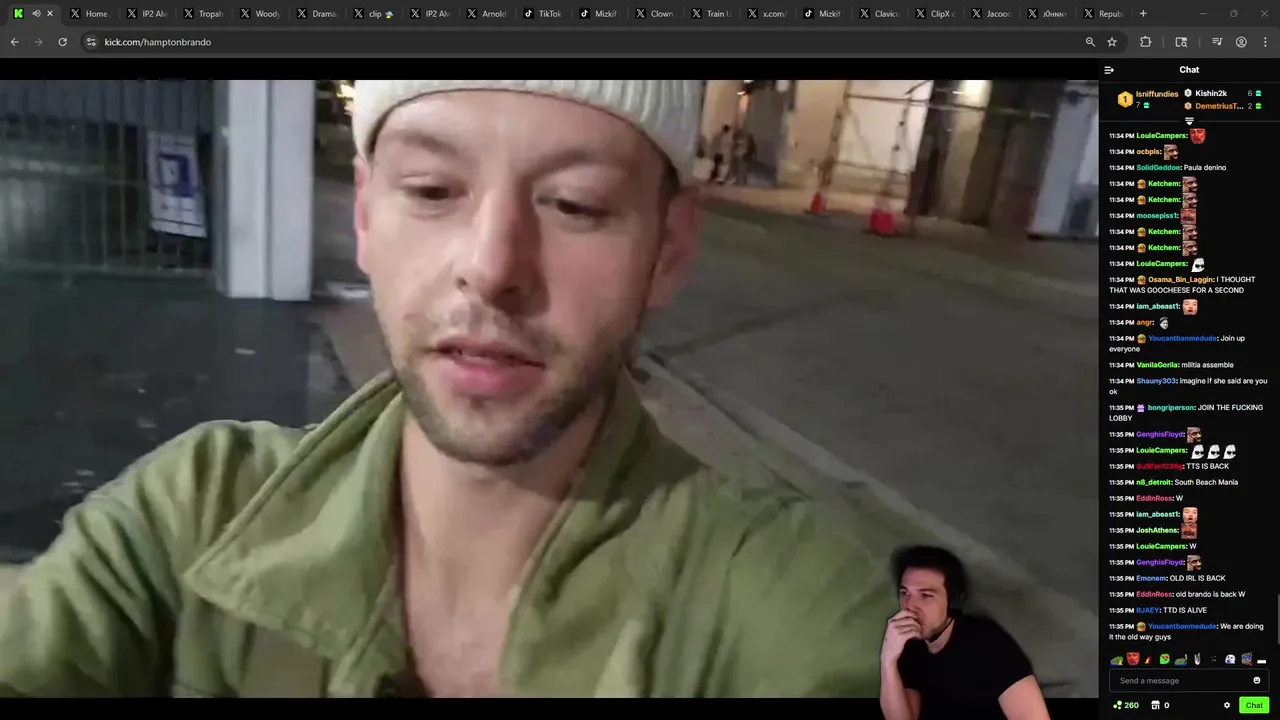Expand the gift leaderboard handle
The image size is (1280, 720).
click(1189, 121)
